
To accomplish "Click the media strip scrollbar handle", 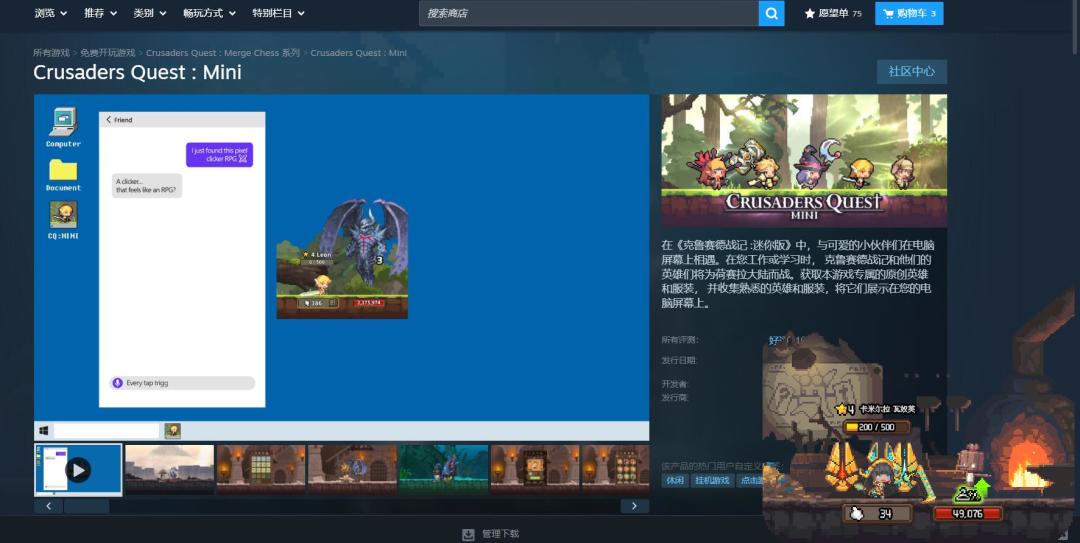I will (86, 506).
